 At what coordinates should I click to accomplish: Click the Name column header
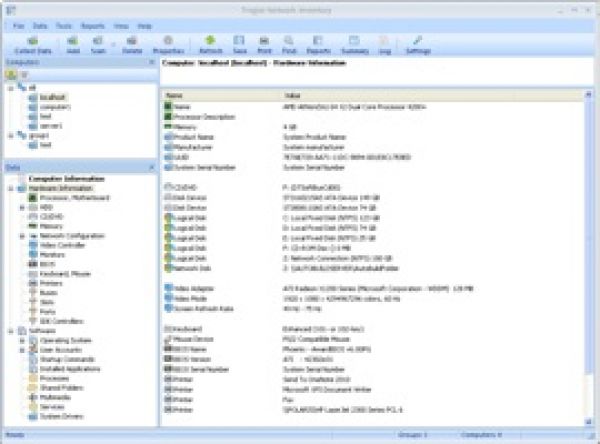(180, 95)
